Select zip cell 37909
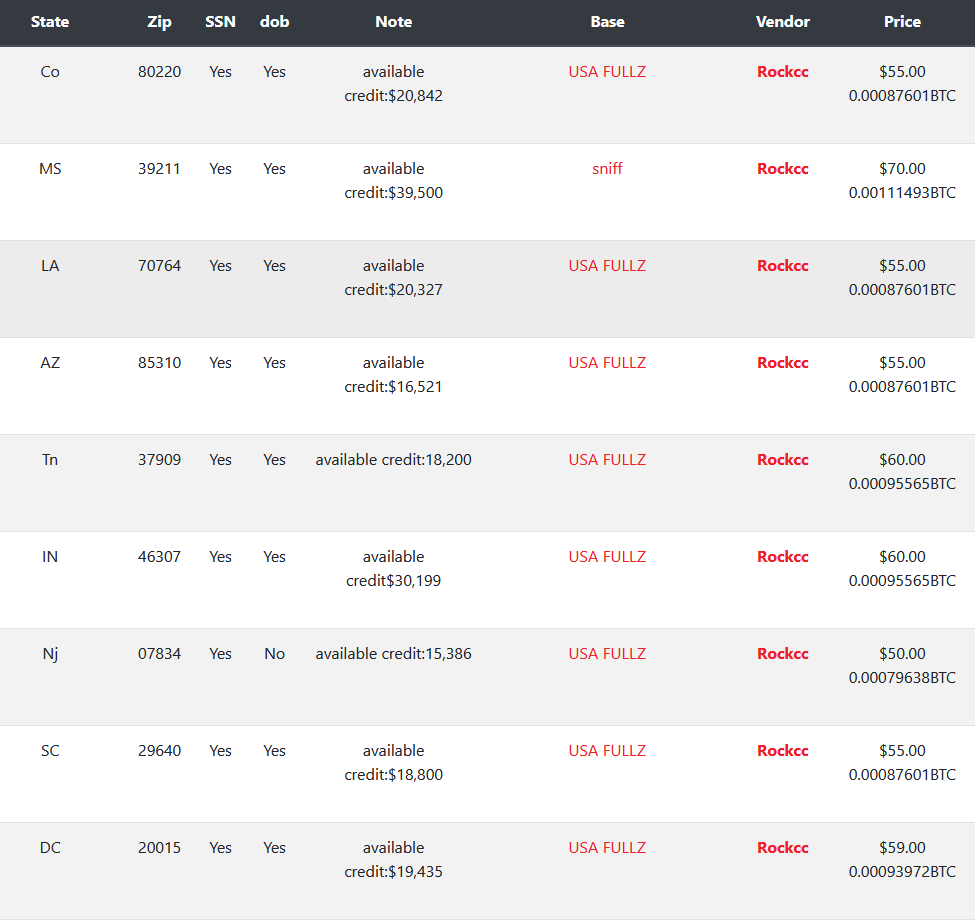975x921 pixels. (159, 460)
